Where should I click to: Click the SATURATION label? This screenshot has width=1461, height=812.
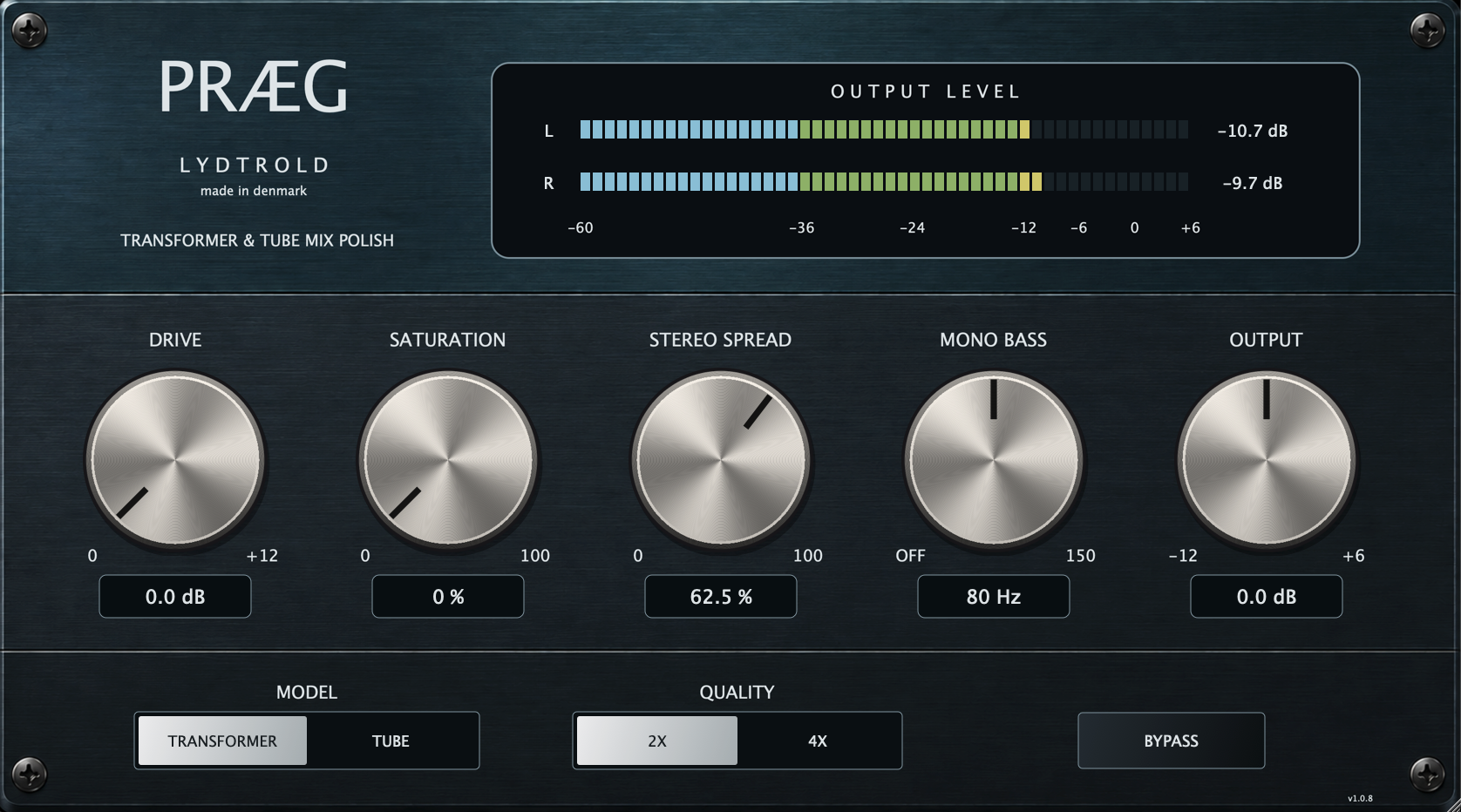point(447,340)
